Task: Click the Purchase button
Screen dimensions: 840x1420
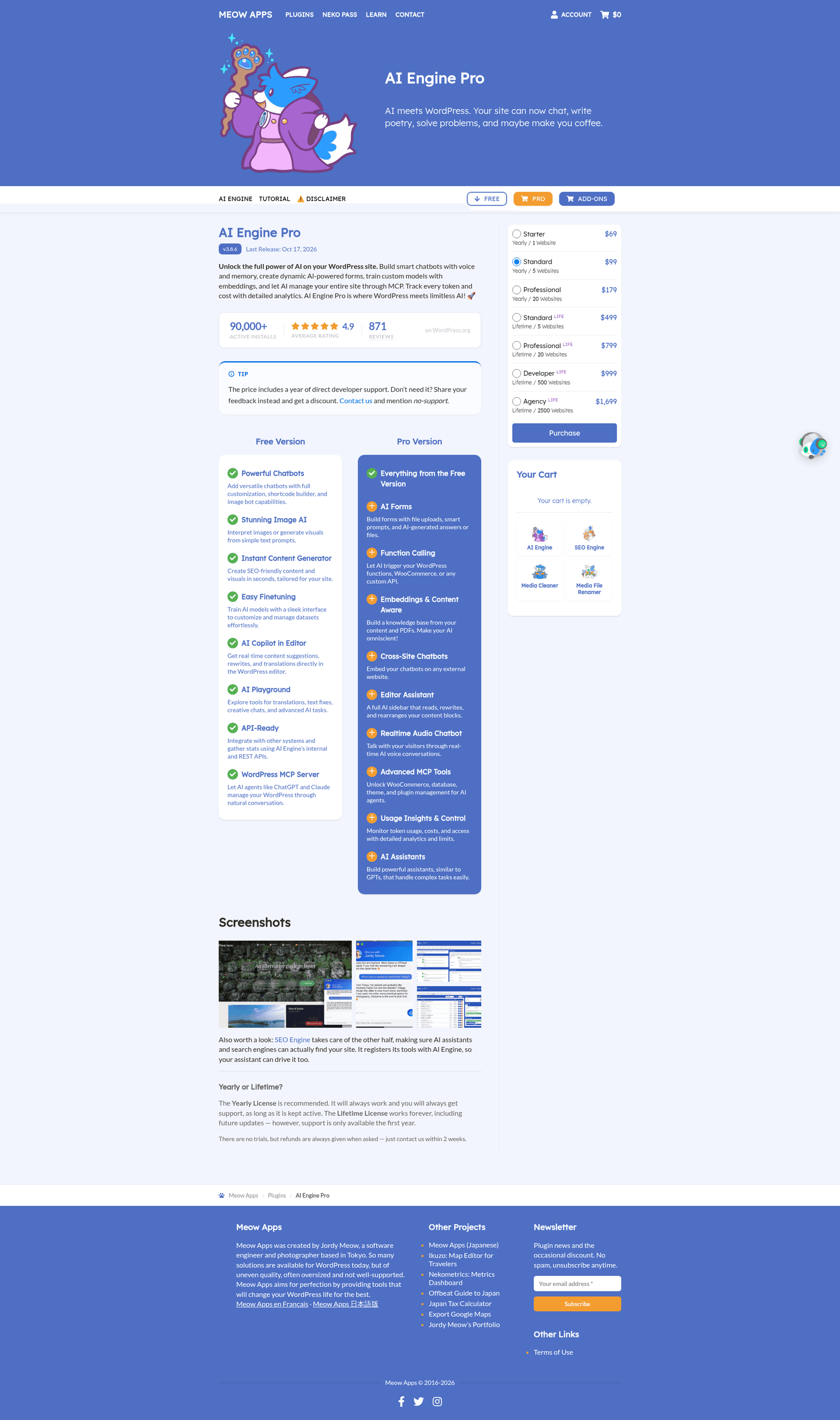Action: [x=564, y=433]
